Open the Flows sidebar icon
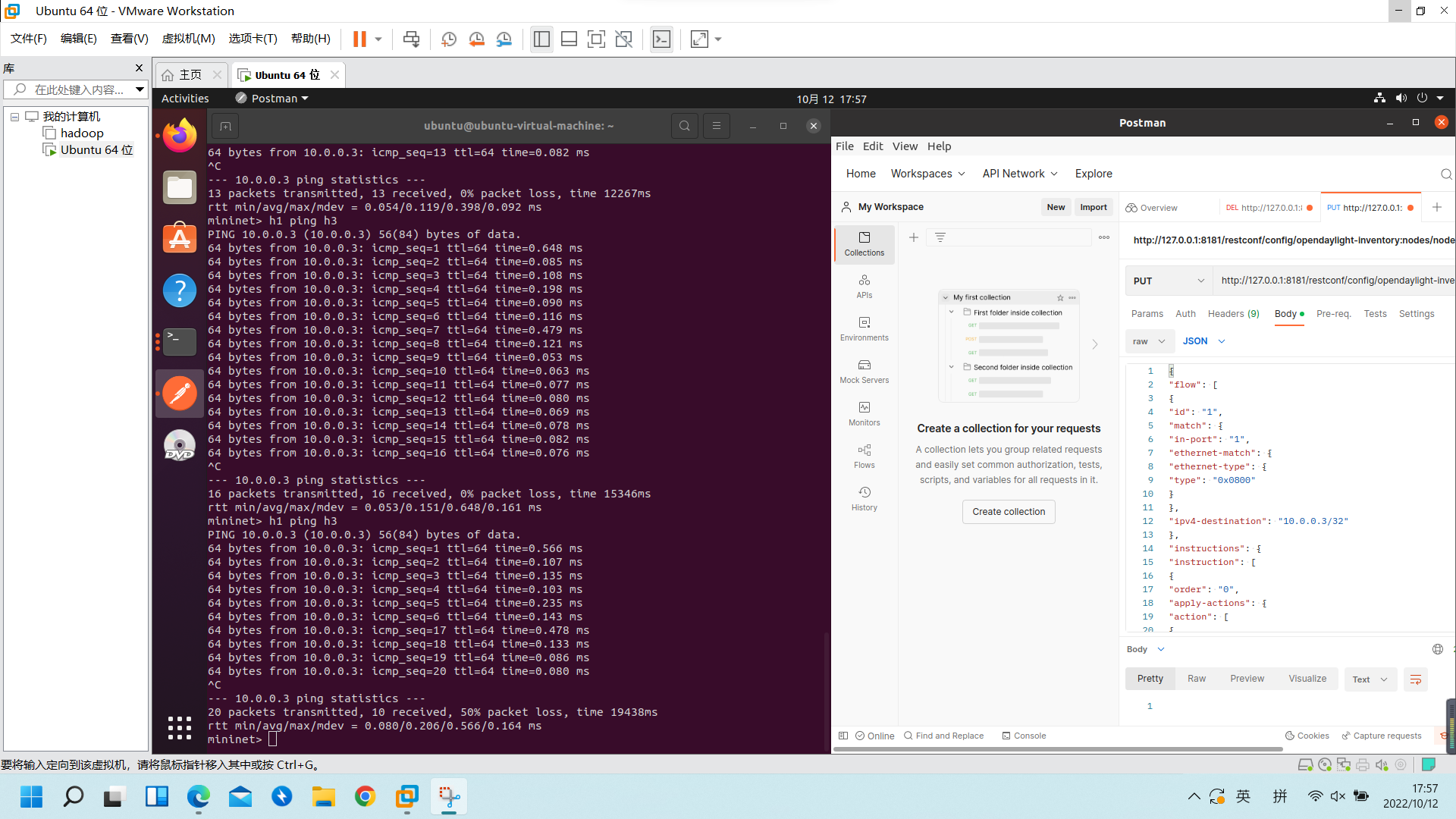This screenshot has height=819, width=1456. pos(864,456)
